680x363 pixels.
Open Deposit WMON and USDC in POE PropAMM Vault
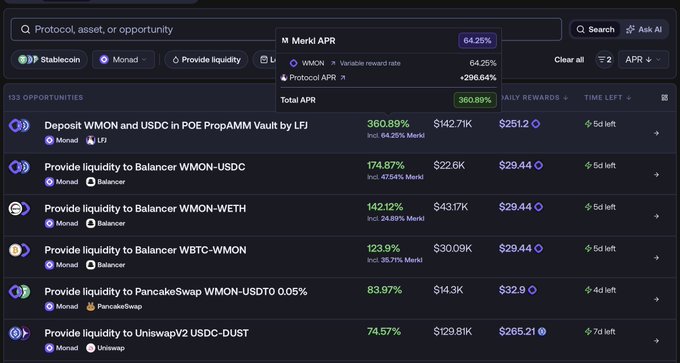[176, 126]
